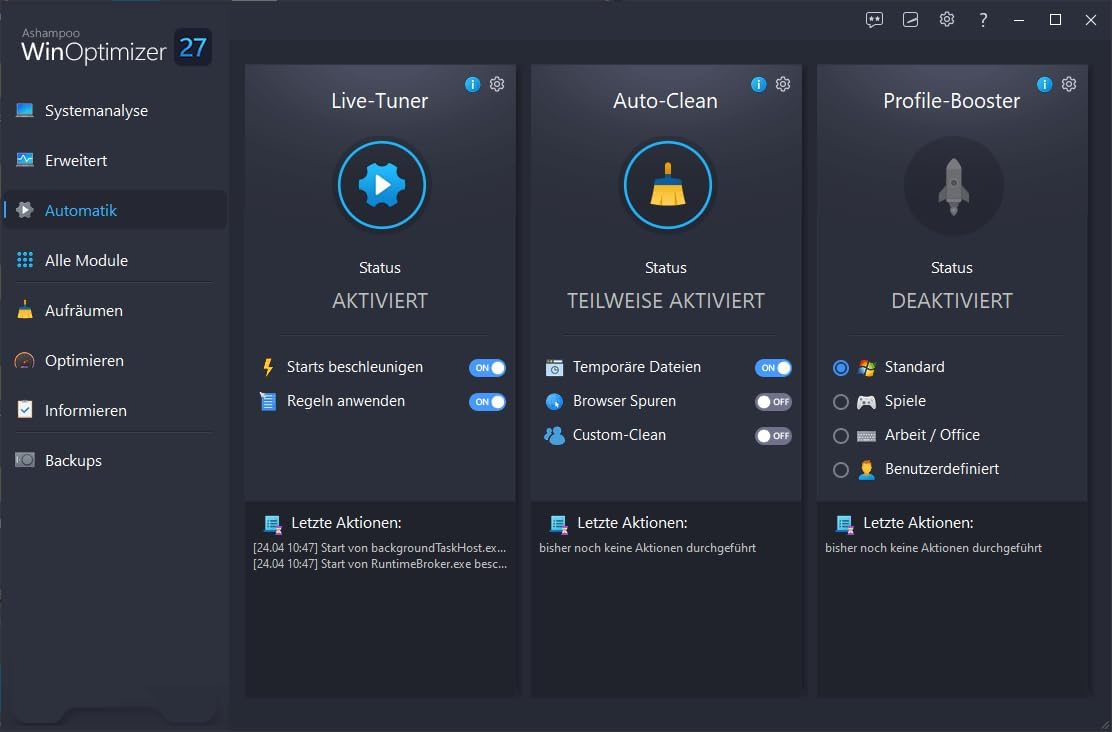Enable the Browser Spuren switch
Viewport: 1112px width, 732px height.
(773, 401)
